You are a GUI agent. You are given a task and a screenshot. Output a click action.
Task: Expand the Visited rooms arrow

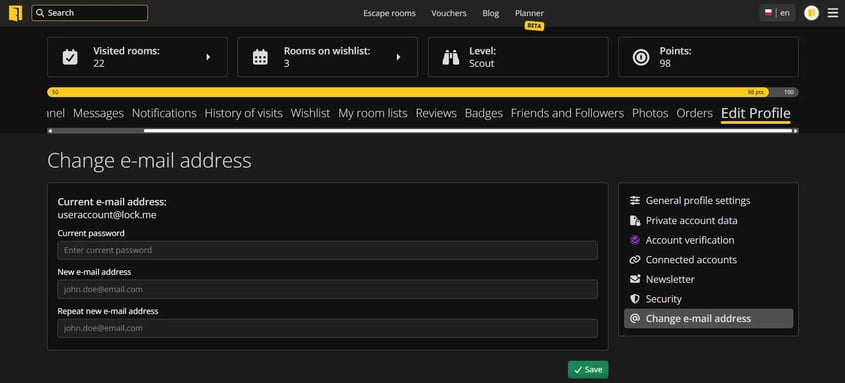pos(209,57)
